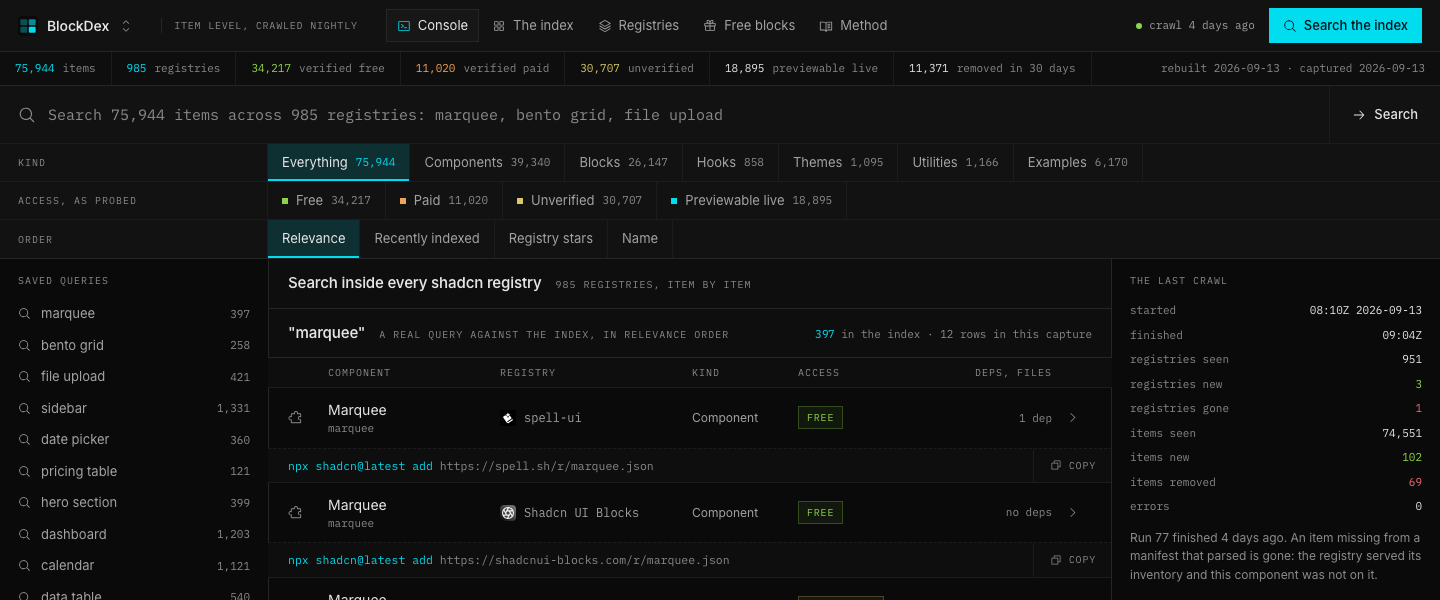This screenshot has height=600, width=1440.
Task: Sort results by Registry stars
Action: pos(551,238)
